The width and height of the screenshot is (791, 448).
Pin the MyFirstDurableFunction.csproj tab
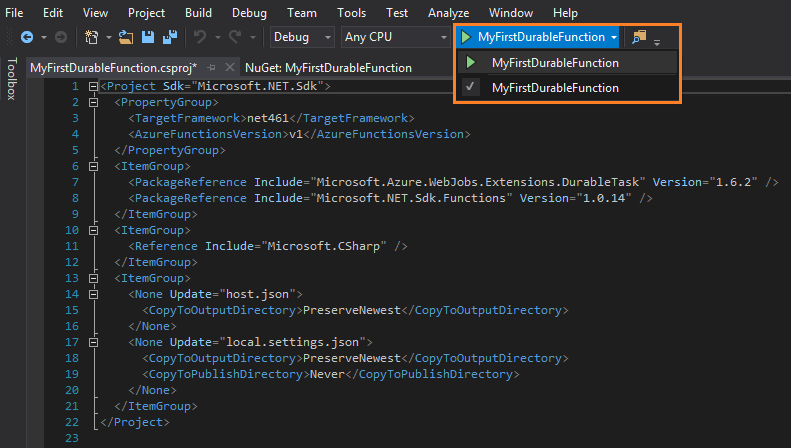click(211, 67)
